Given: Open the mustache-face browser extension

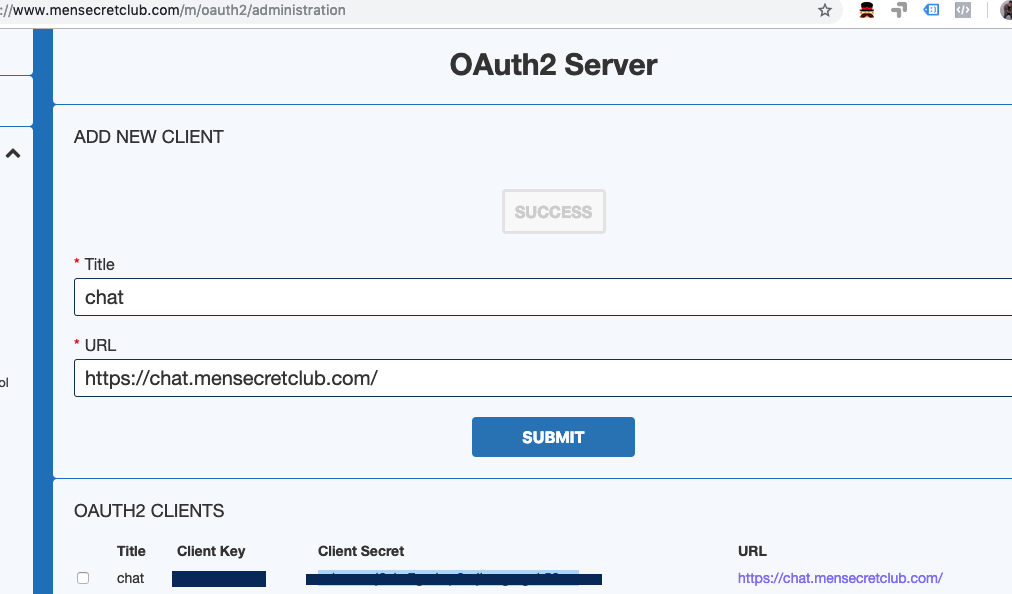Looking at the screenshot, I should (x=868, y=10).
